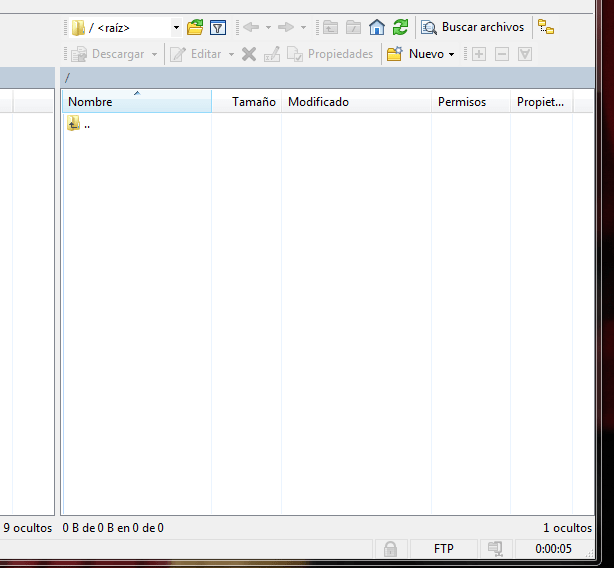
Task: Click the open directory/bookmark folder icon
Action: [195, 27]
